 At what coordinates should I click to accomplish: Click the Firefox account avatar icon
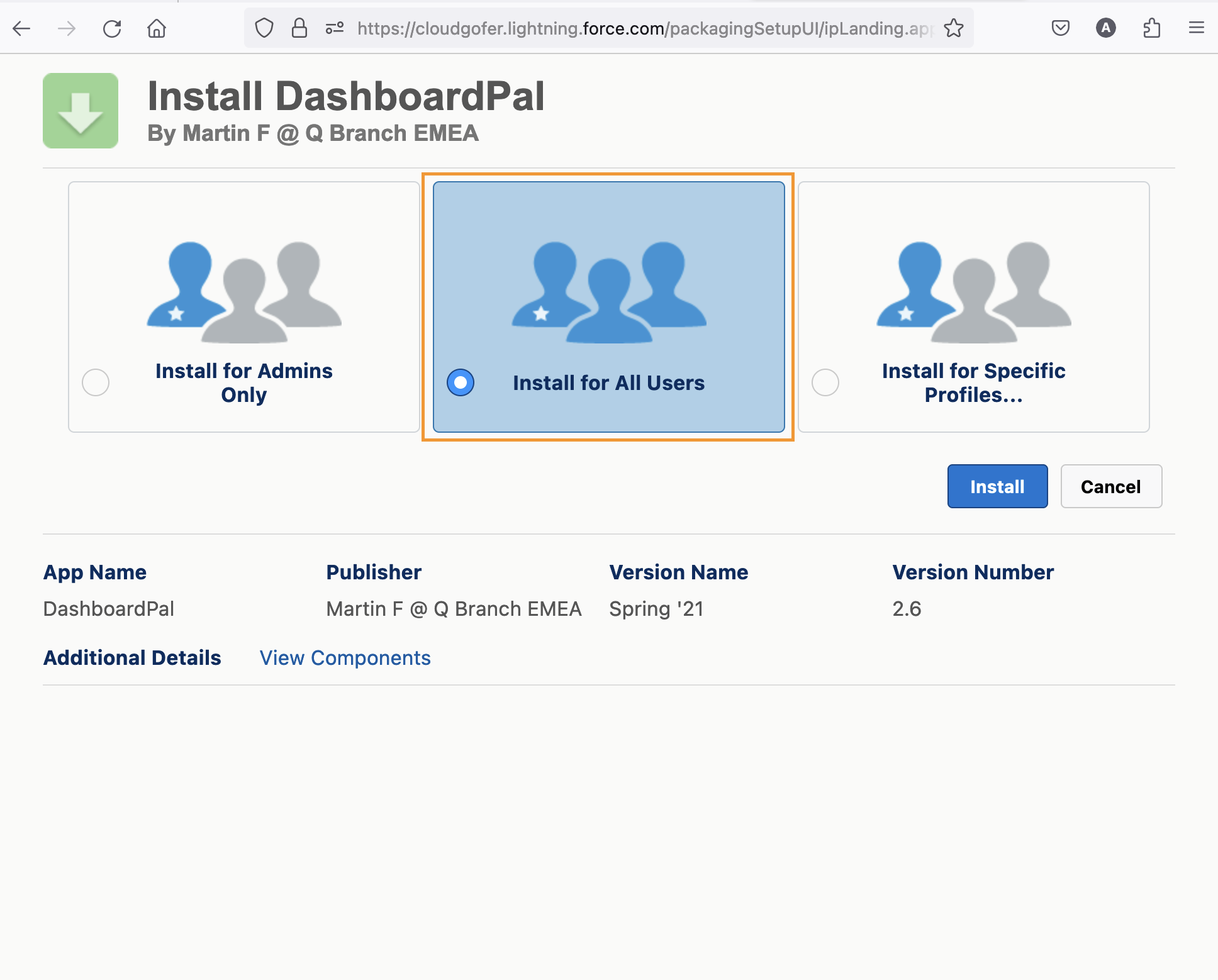(1106, 28)
